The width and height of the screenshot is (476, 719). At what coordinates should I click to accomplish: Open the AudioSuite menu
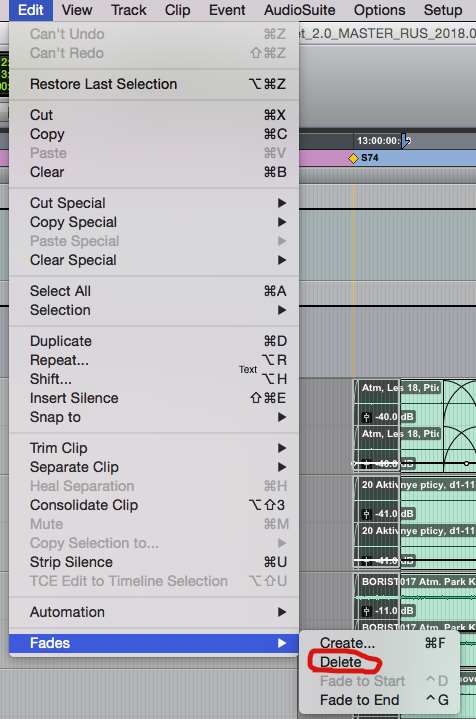click(299, 10)
